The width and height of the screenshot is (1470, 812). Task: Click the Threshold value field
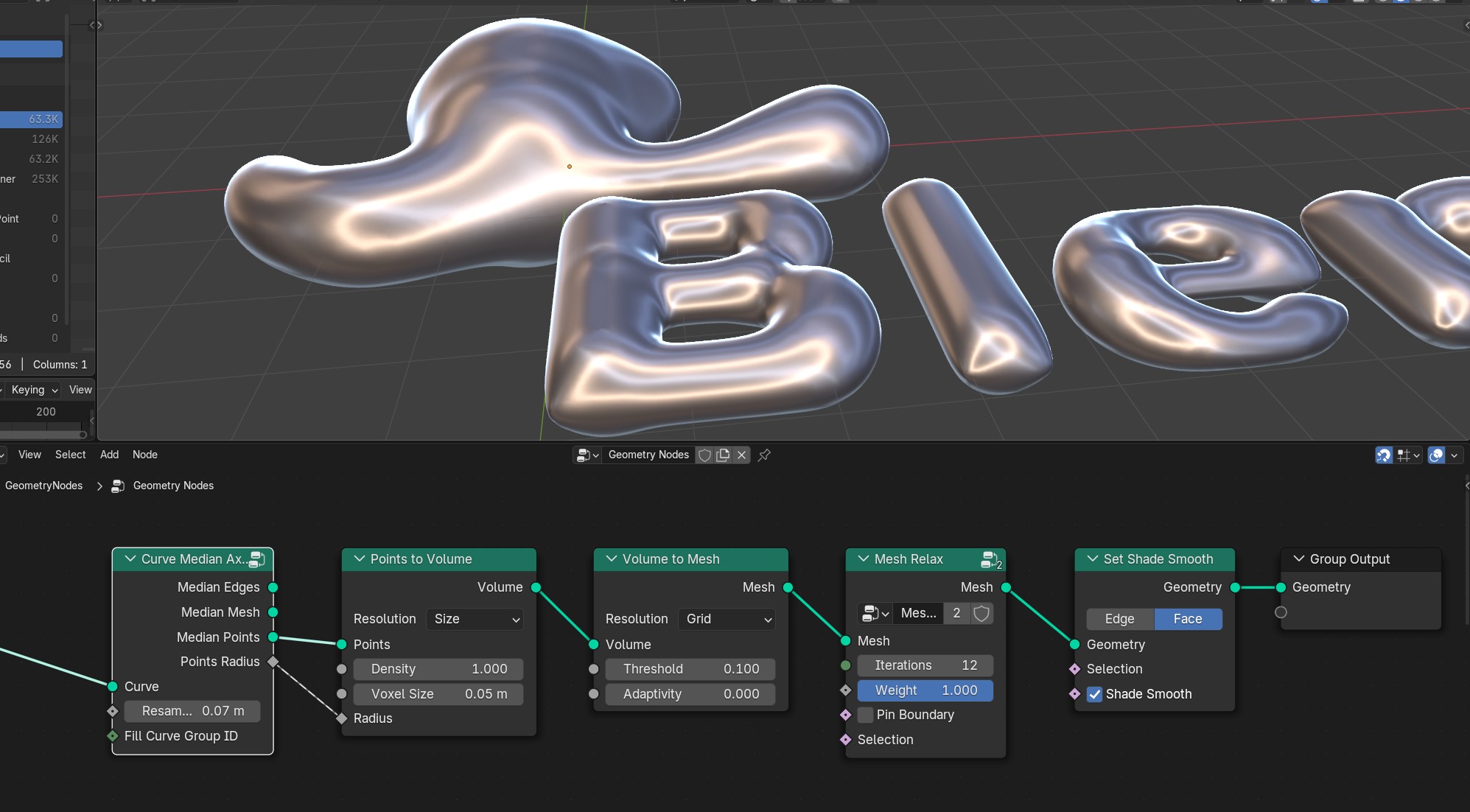click(x=690, y=669)
